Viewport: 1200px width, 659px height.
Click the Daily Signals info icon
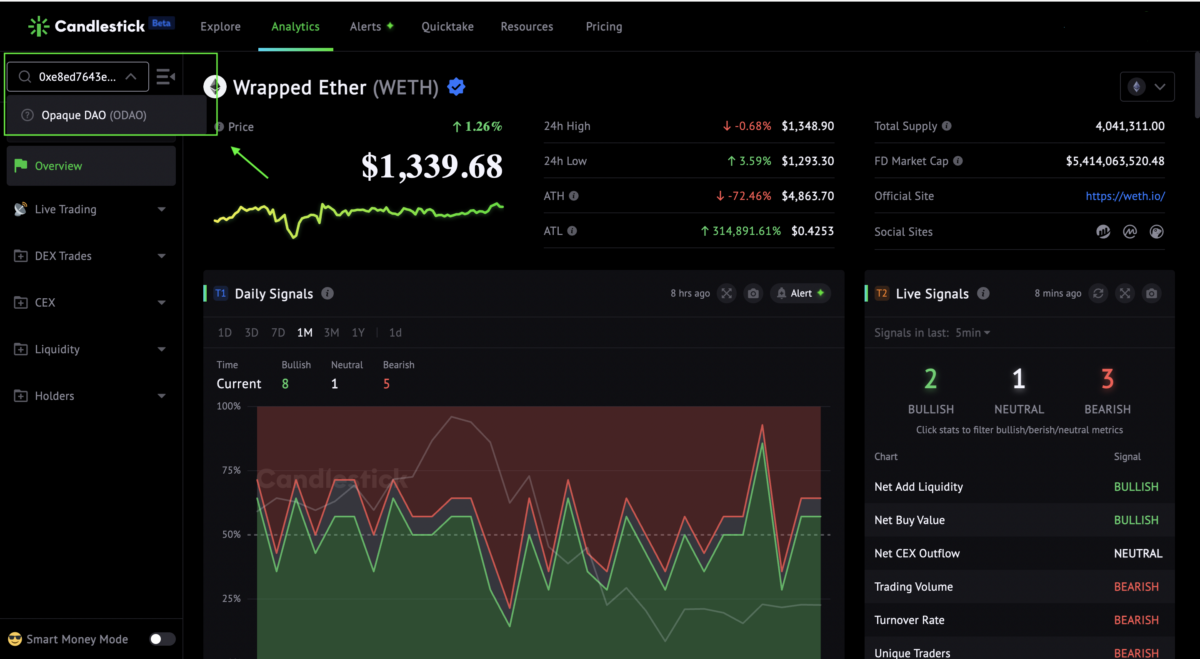(x=328, y=294)
